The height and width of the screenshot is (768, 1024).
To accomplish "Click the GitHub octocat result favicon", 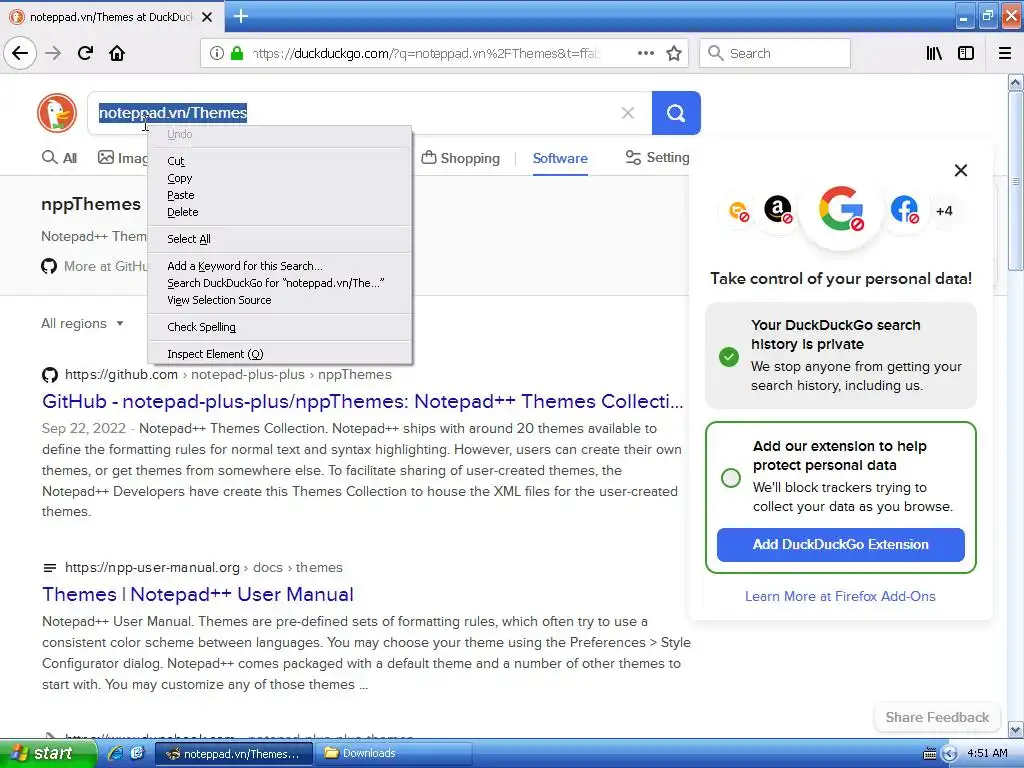I will click(50, 375).
